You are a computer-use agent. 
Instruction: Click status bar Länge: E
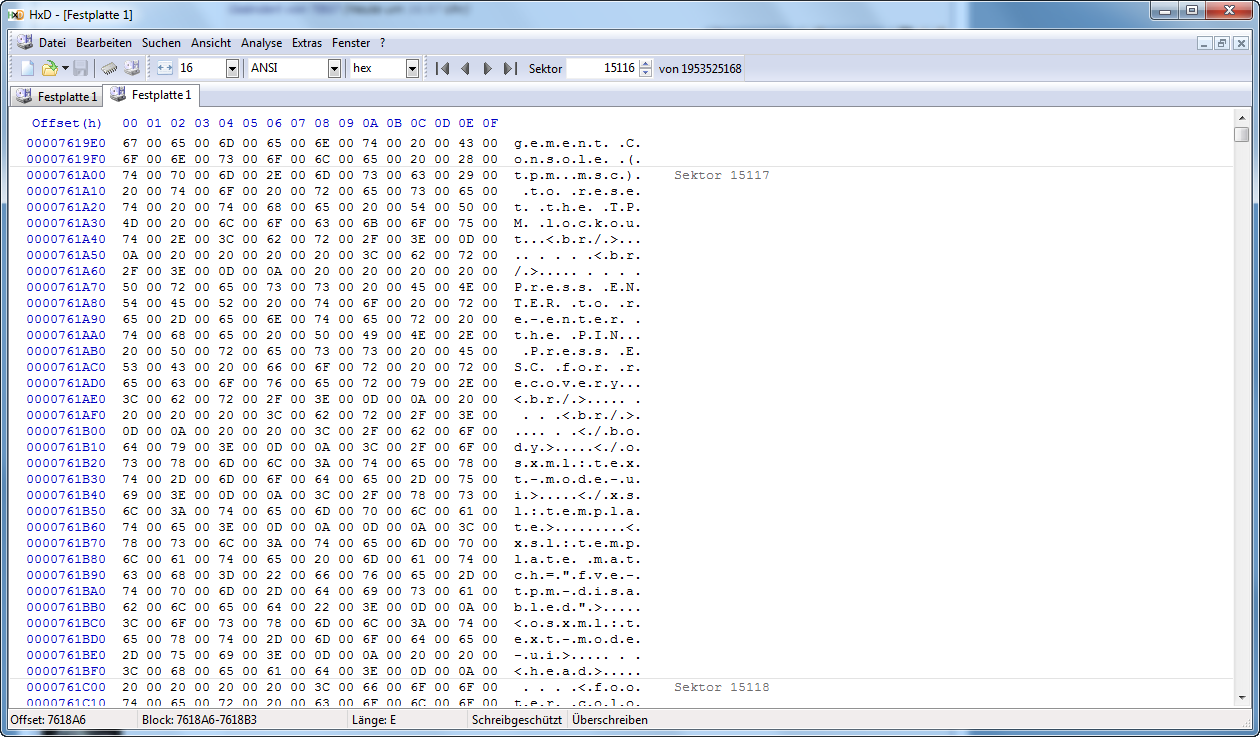pos(374,720)
